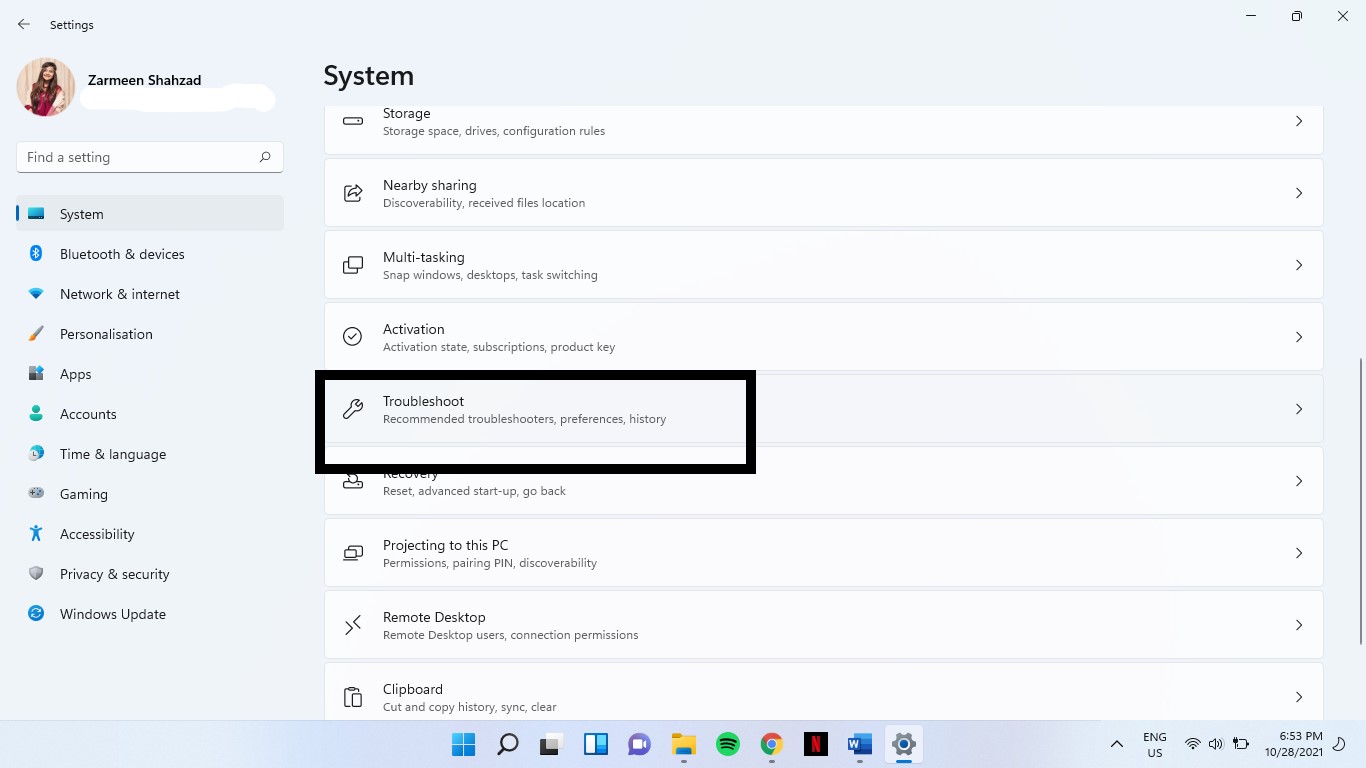
Task: Click the battery icon in the system tray
Action: [x=1240, y=744]
